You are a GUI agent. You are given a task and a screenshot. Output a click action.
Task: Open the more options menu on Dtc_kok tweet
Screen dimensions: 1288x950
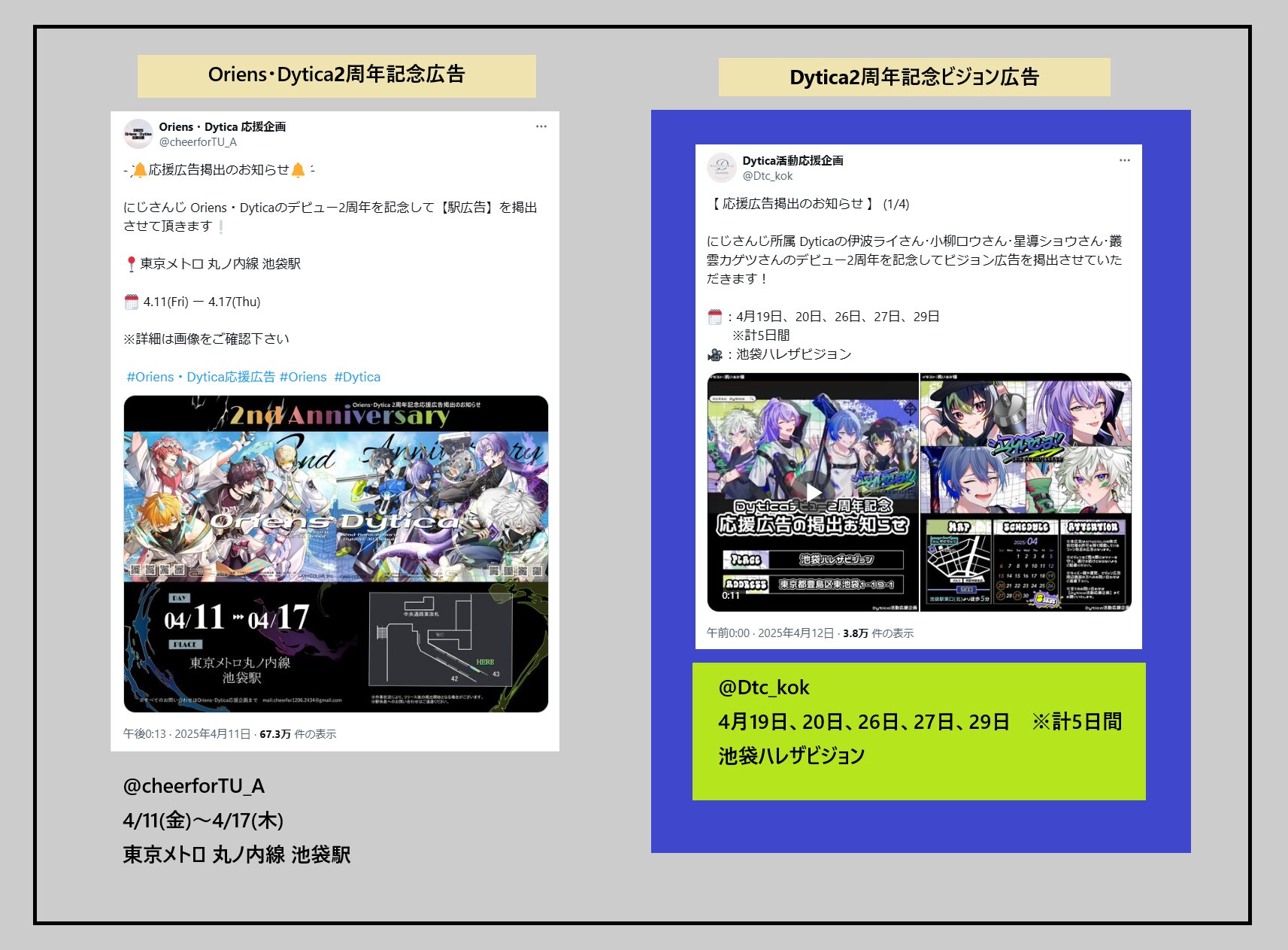coord(1124,160)
